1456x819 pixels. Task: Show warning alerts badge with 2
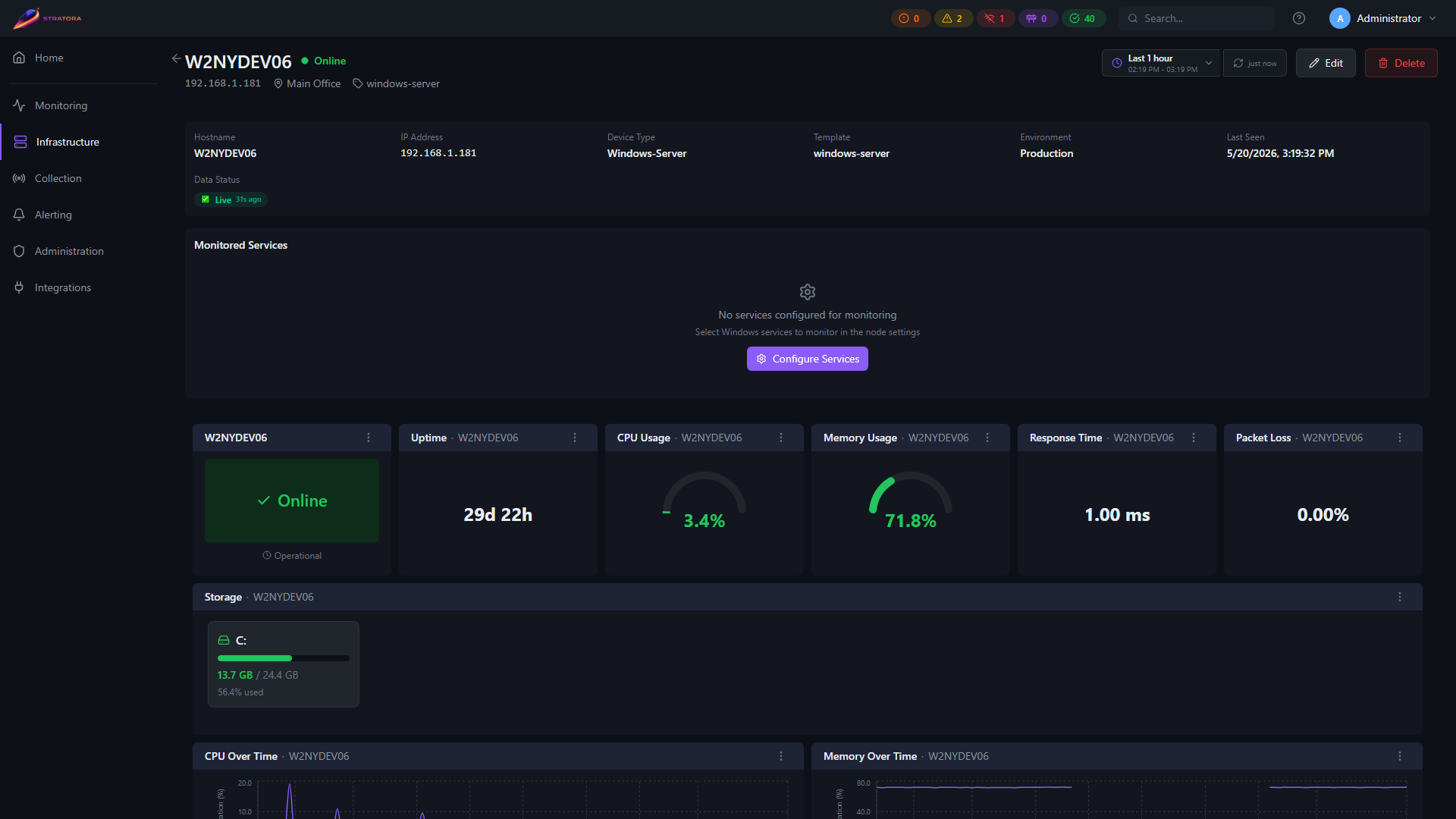[952, 18]
